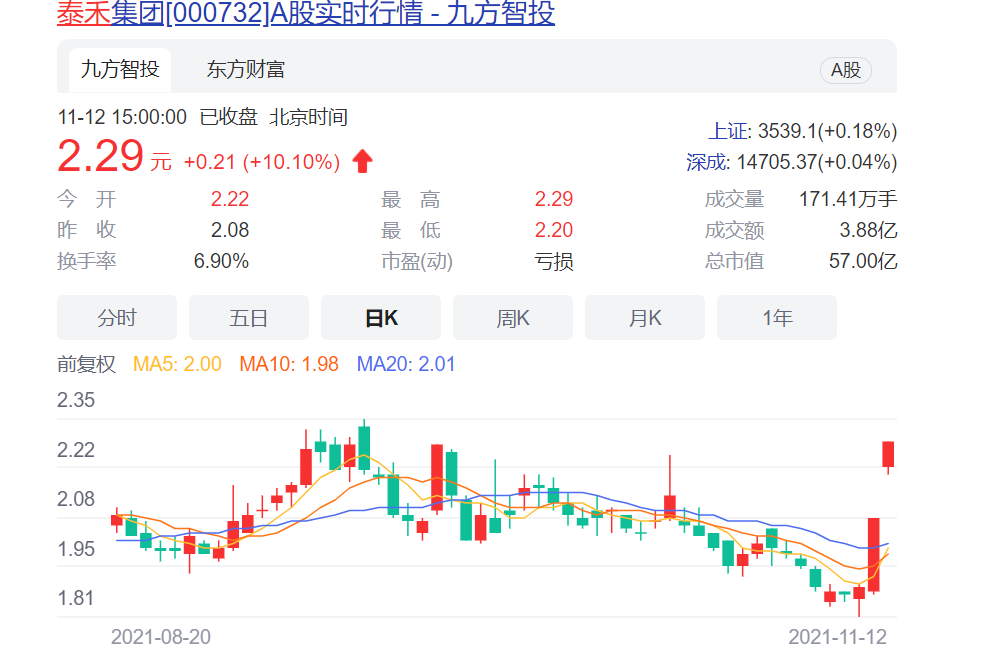
Task: Click the latest red candlestick at 2021-11-12
Action: coord(888,455)
